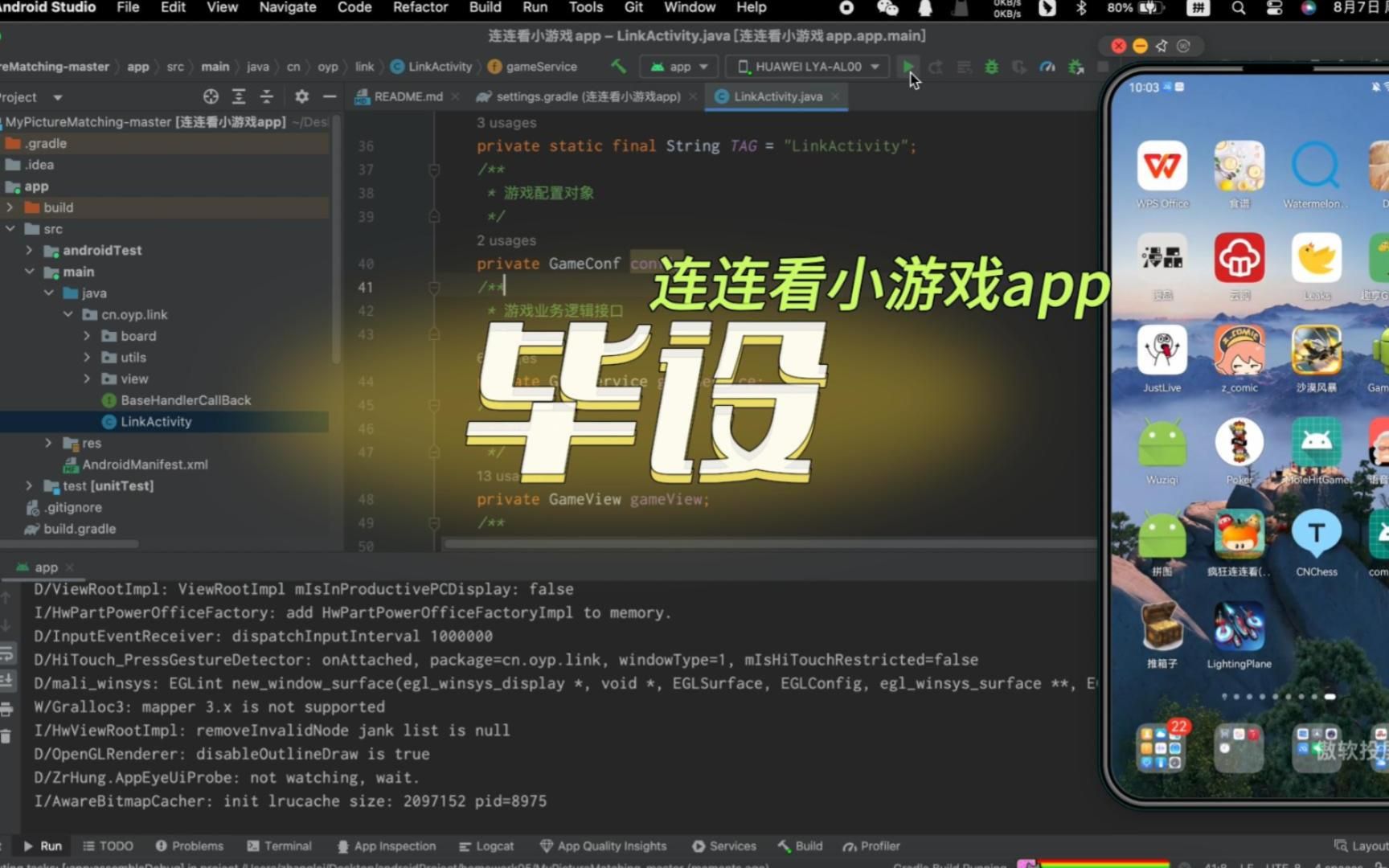Click the Attach debugger to process icon
Image resolution: width=1389 pixels, height=868 pixels.
coord(1075,67)
